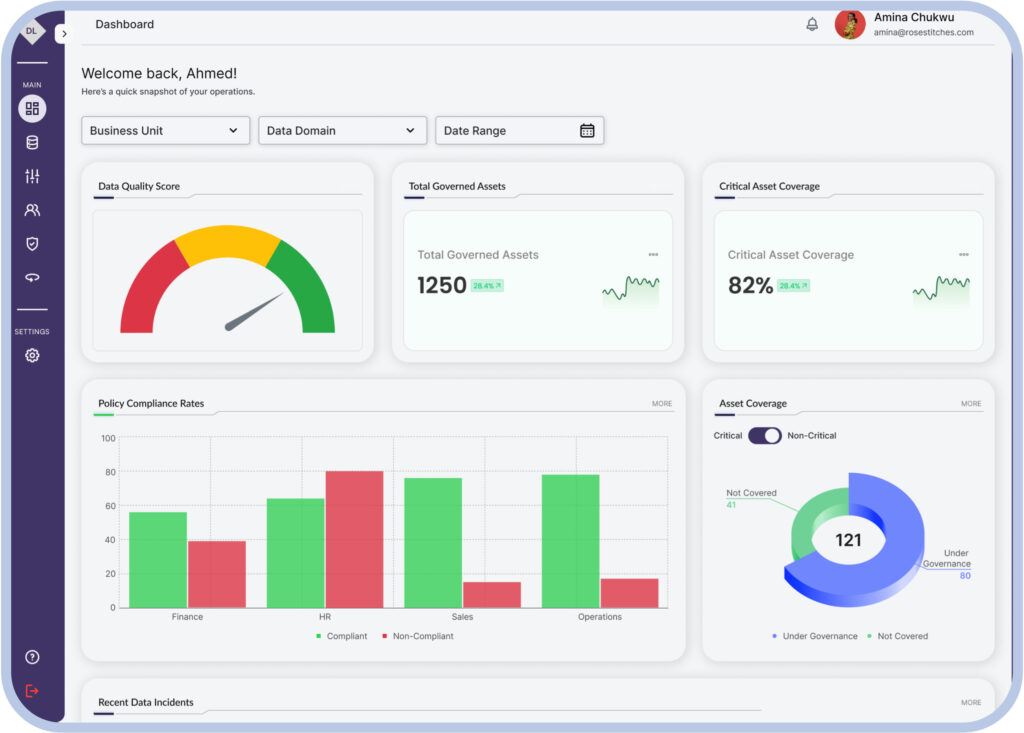
Task: Open the Settings gear in the sidebar
Action: pyautogui.click(x=31, y=355)
